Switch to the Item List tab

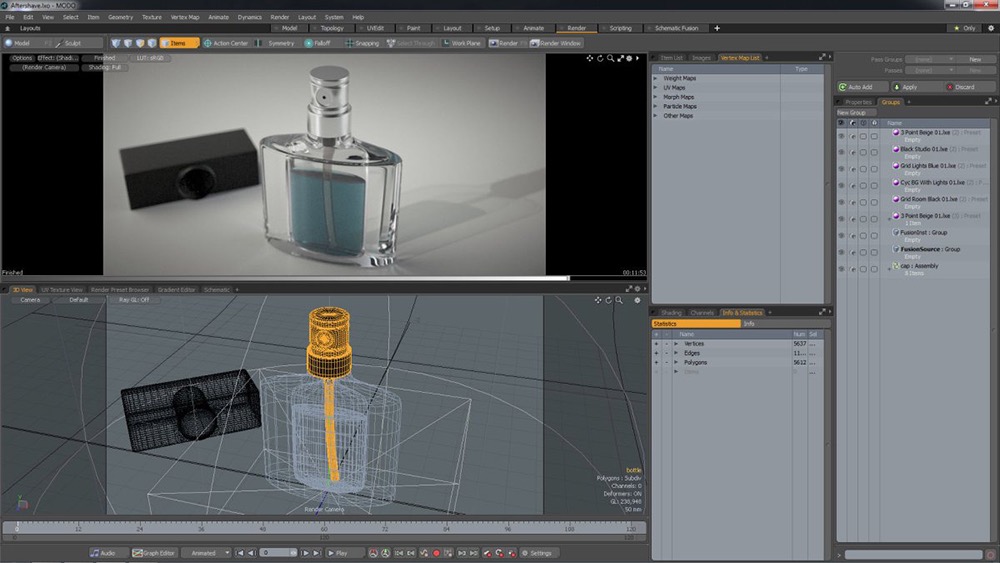672,58
